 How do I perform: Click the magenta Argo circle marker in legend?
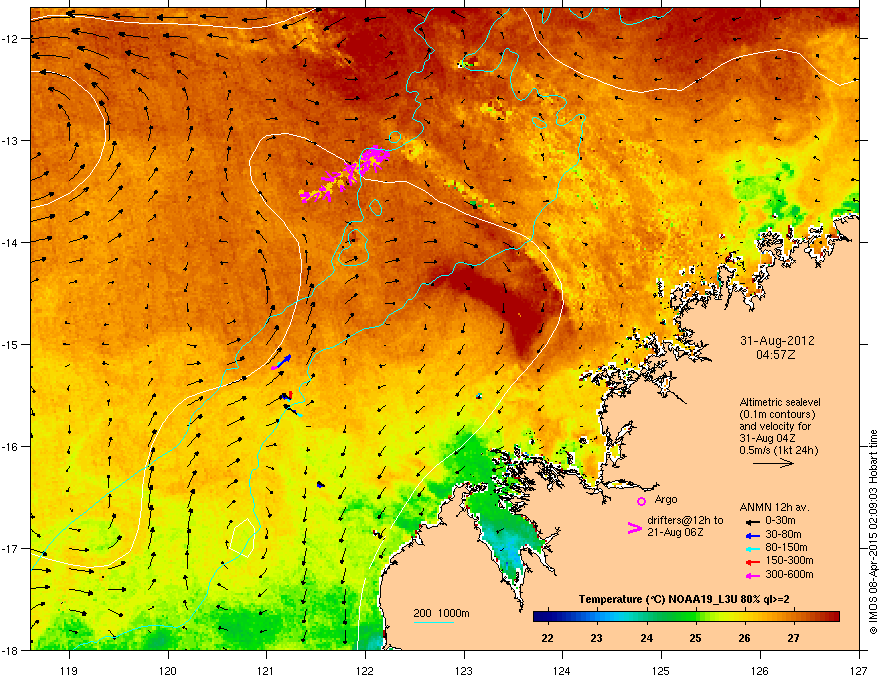coord(641,501)
